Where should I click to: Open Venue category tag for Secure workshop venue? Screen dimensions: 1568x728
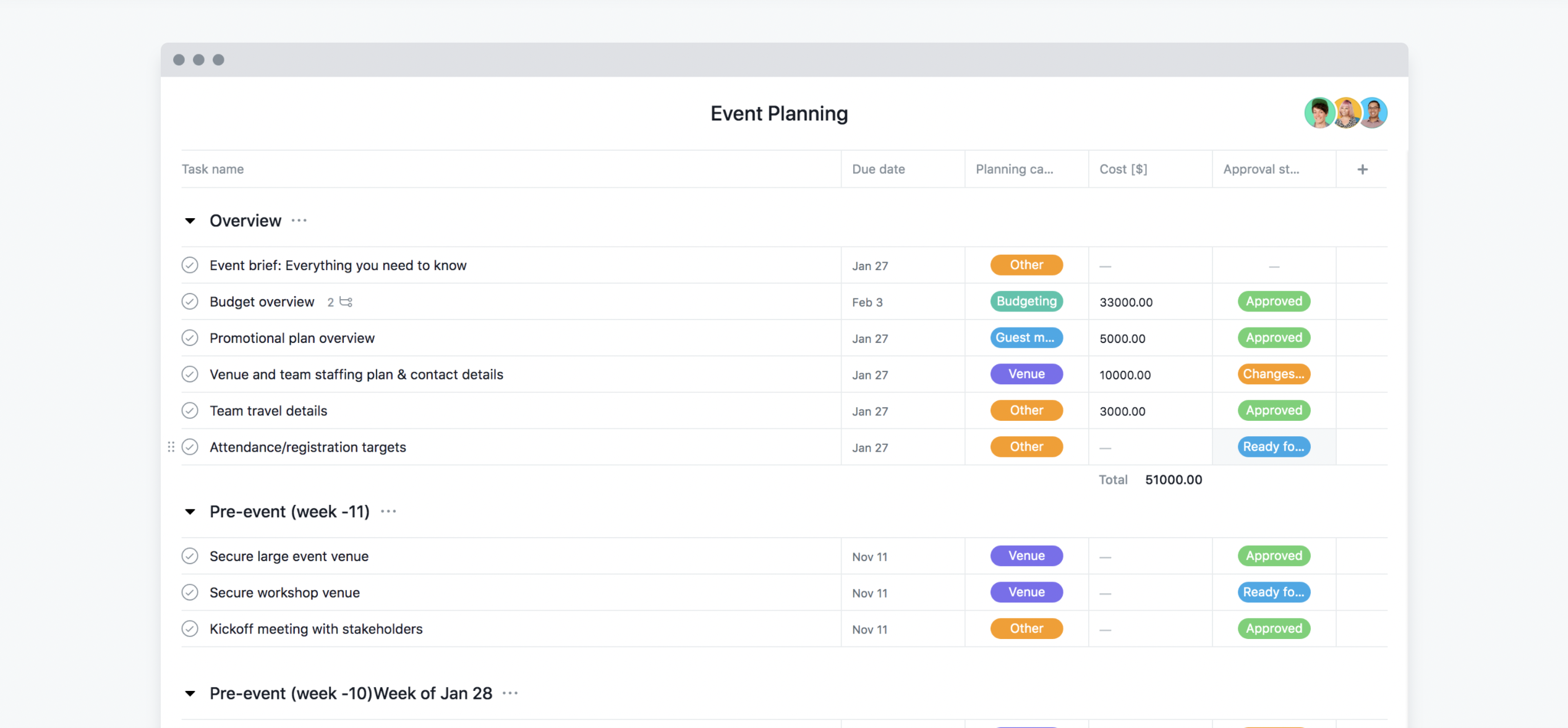click(1026, 593)
